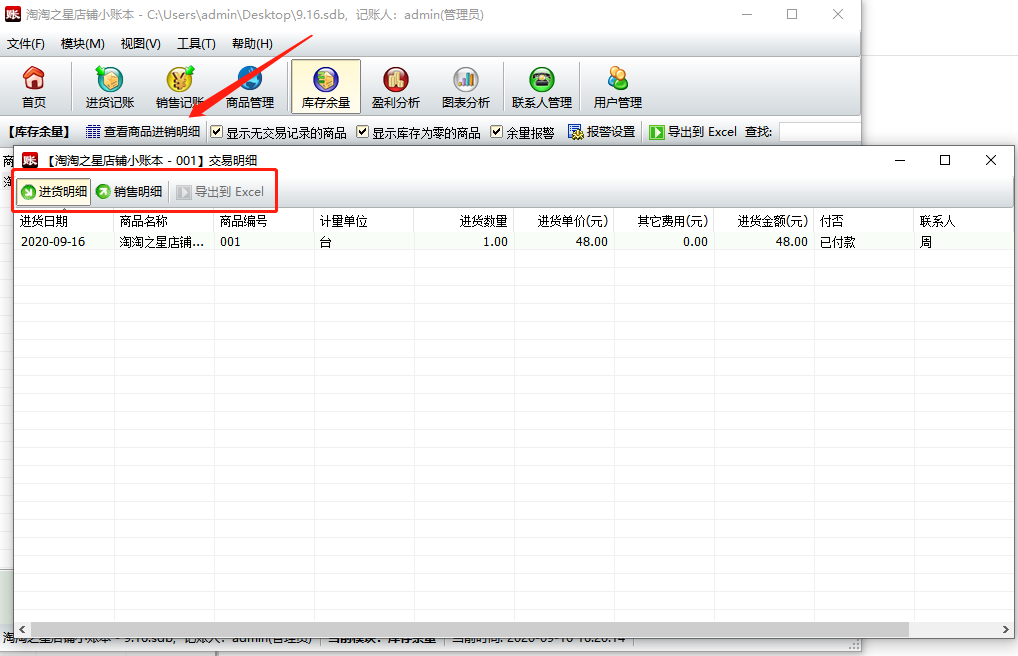Go to the 首页 home icon
Screen dimensions: 1018x656
click(x=34, y=87)
